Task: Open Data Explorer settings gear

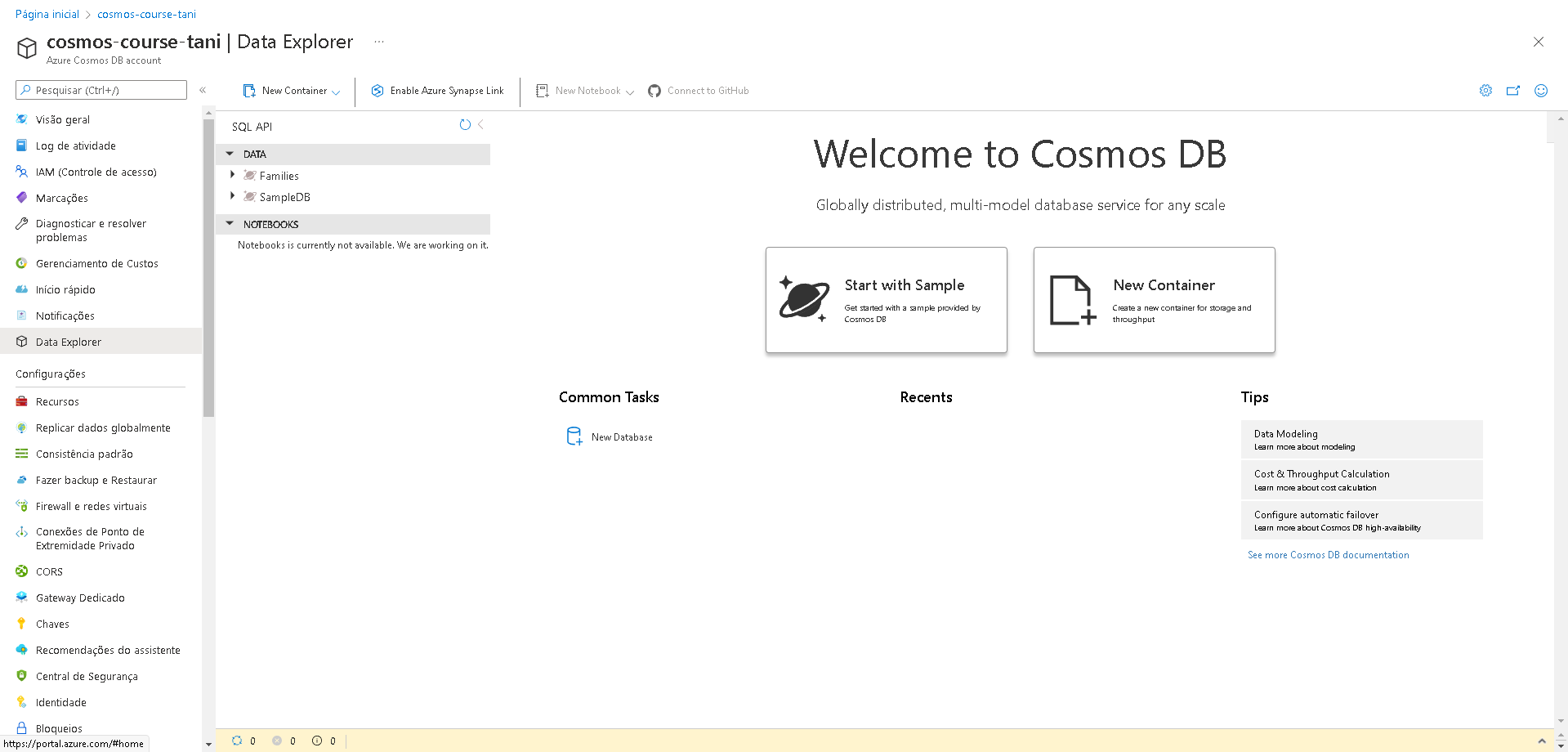Action: [1485, 91]
